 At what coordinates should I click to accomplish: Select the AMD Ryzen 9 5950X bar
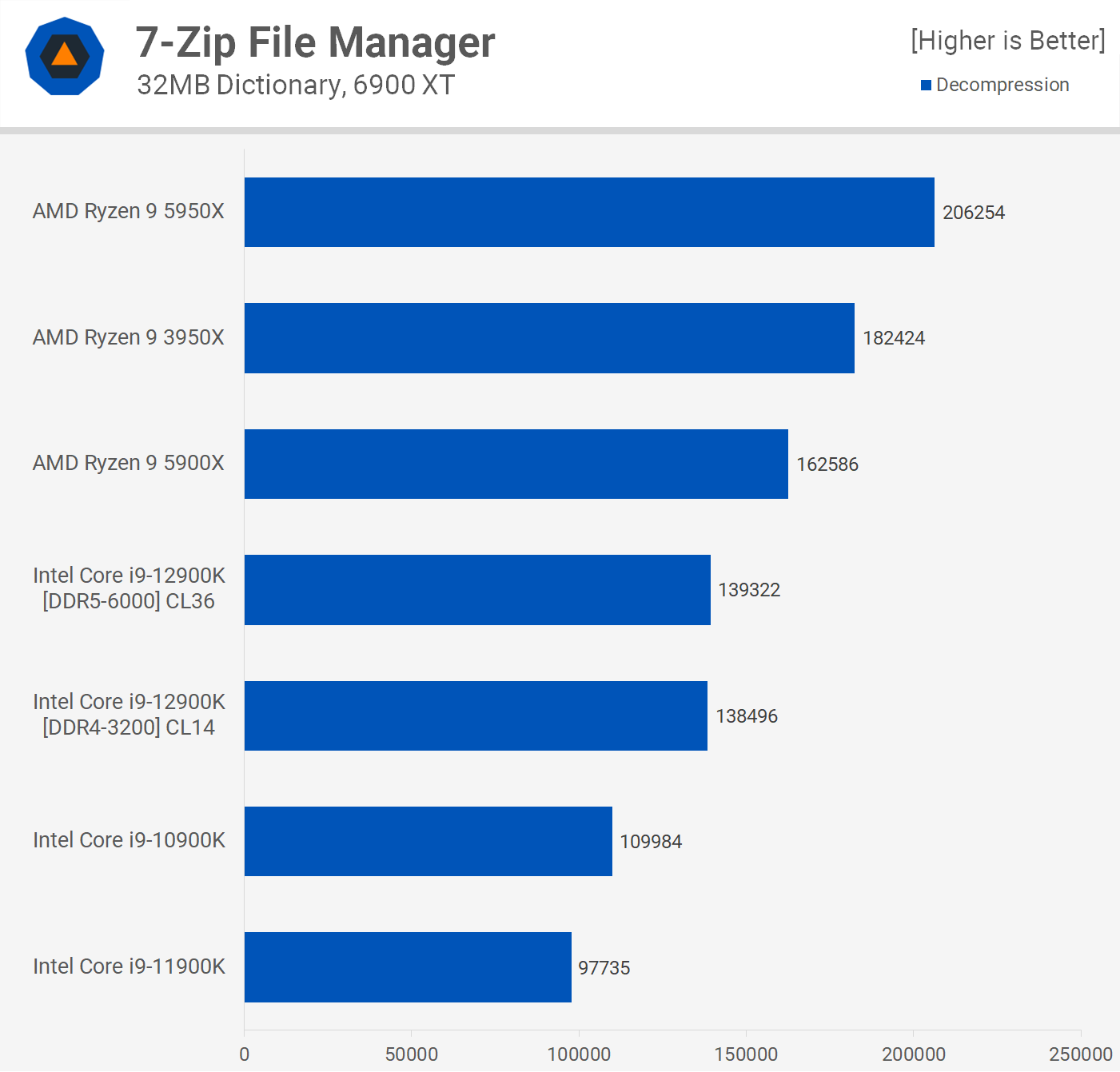pyautogui.click(x=588, y=213)
